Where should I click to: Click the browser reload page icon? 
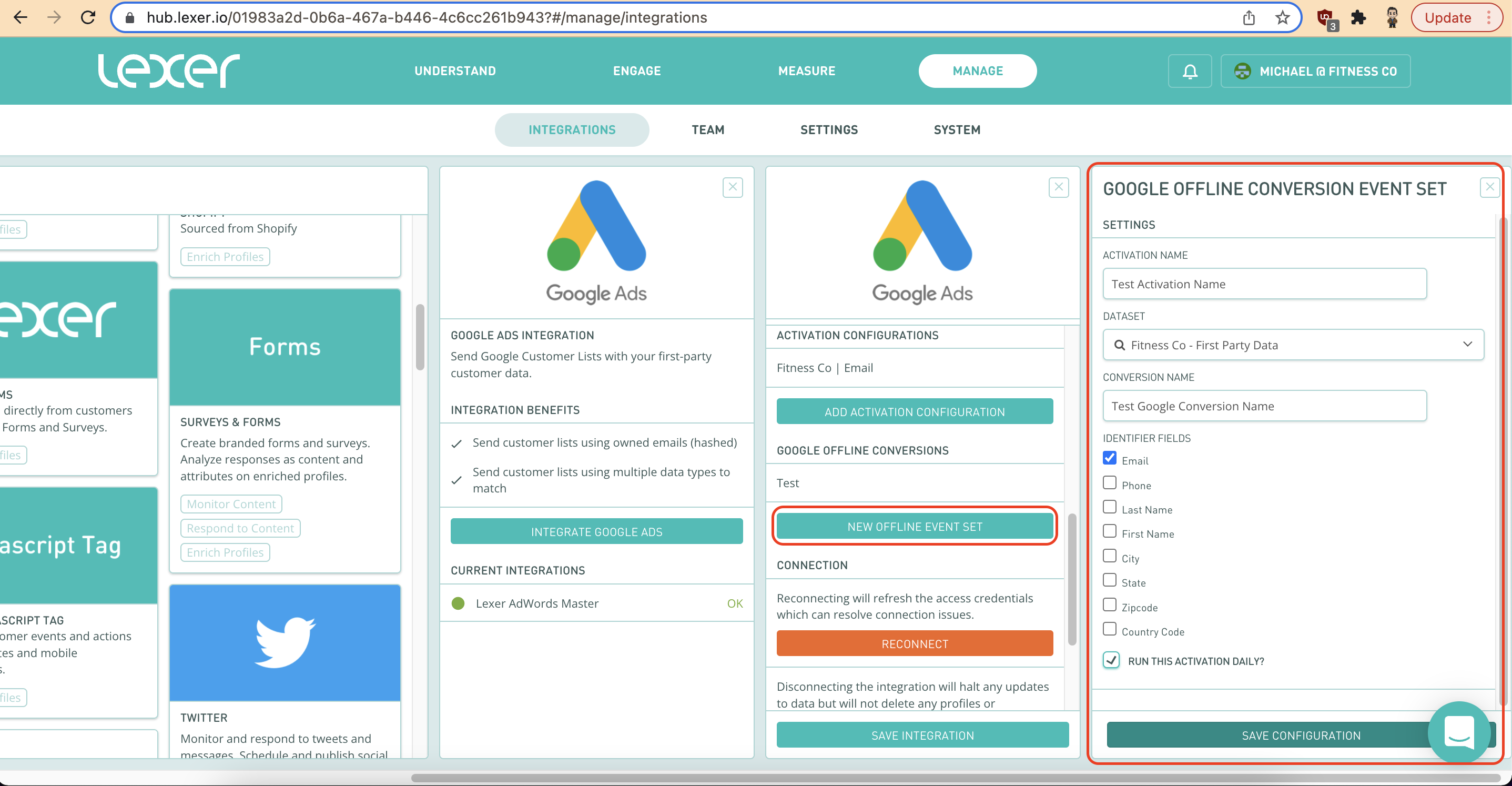click(x=88, y=17)
